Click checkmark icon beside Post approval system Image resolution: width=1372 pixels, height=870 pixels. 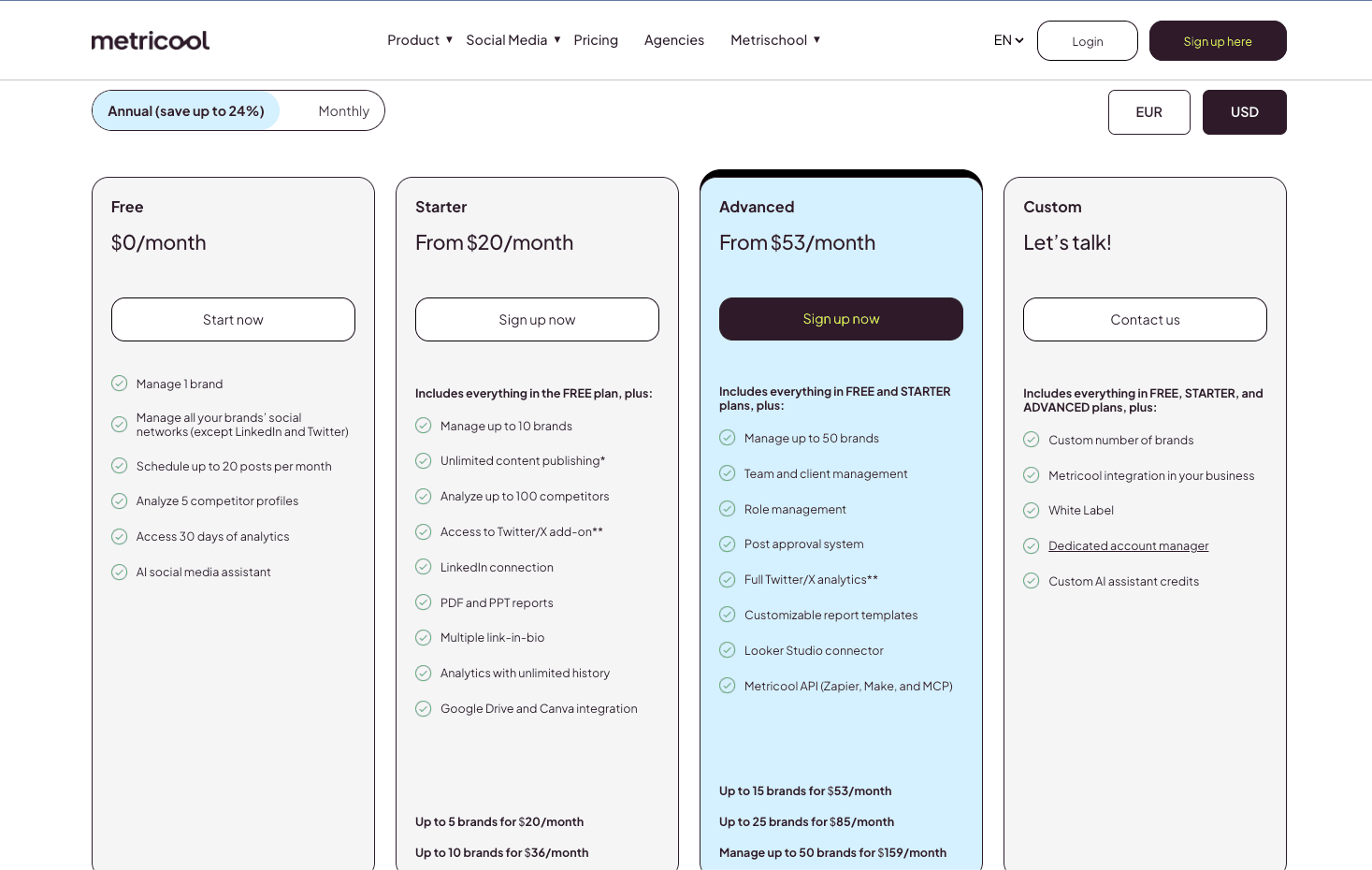click(728, 544)
